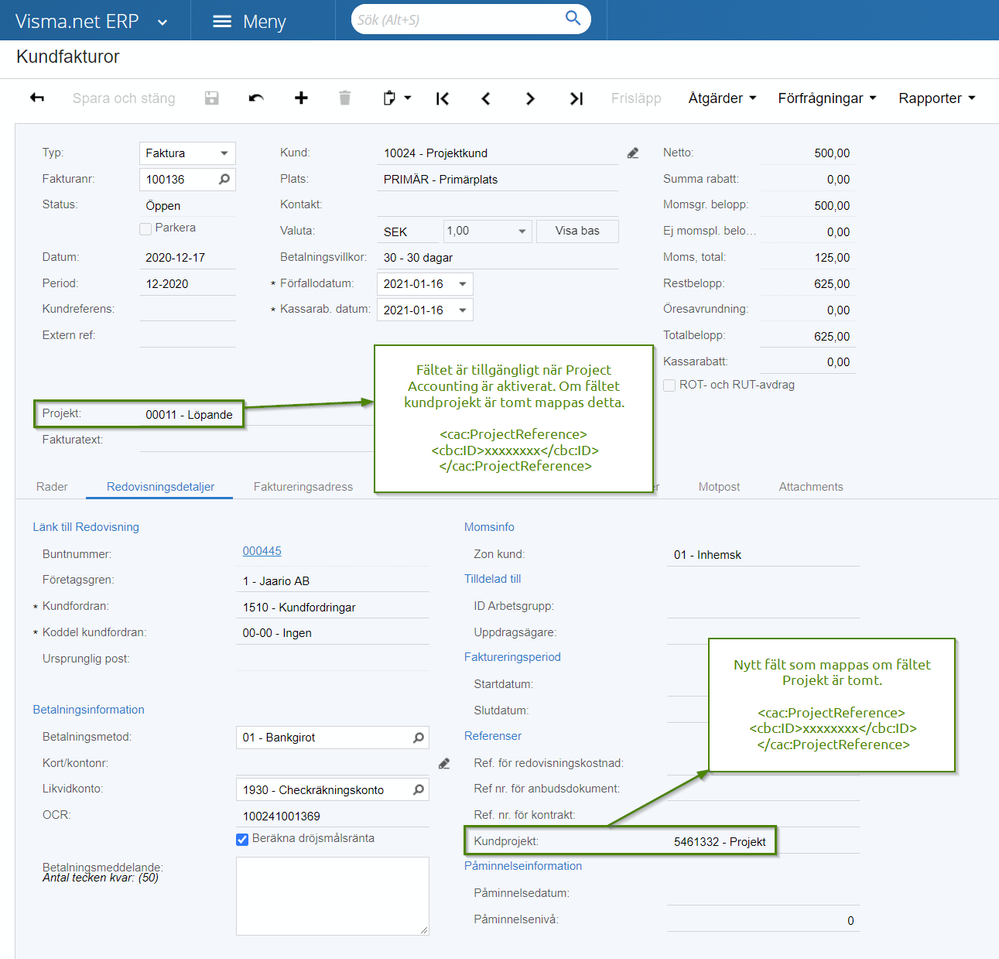
Task: Toggle the Parkera checkbox
Action: pyautogui.click(x=145, y=228)
